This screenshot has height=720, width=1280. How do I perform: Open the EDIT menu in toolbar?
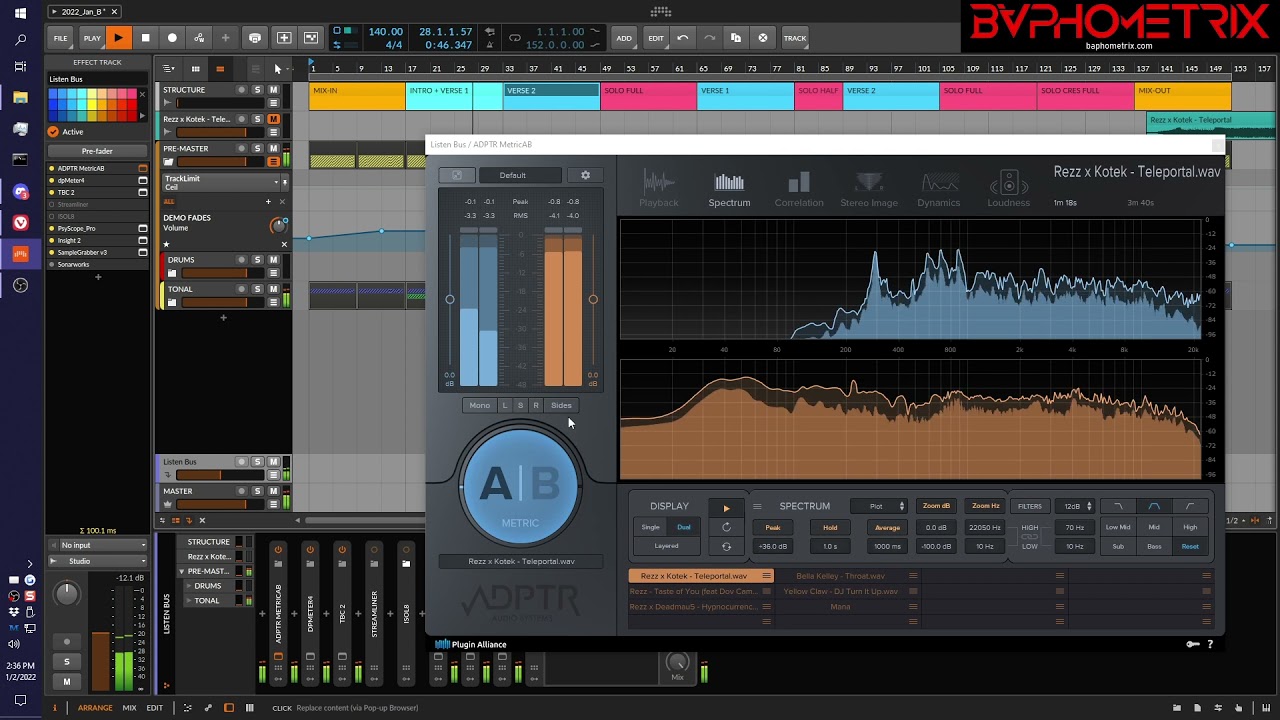click(x=656, y=38)
